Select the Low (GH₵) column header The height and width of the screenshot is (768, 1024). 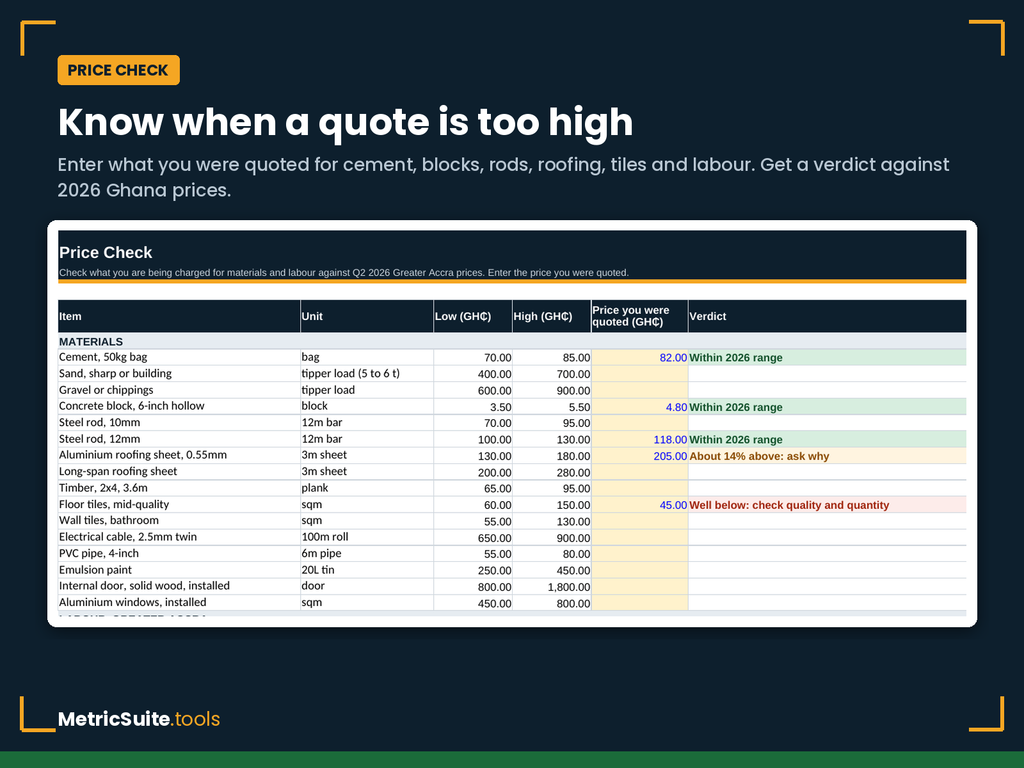point(473,316)
